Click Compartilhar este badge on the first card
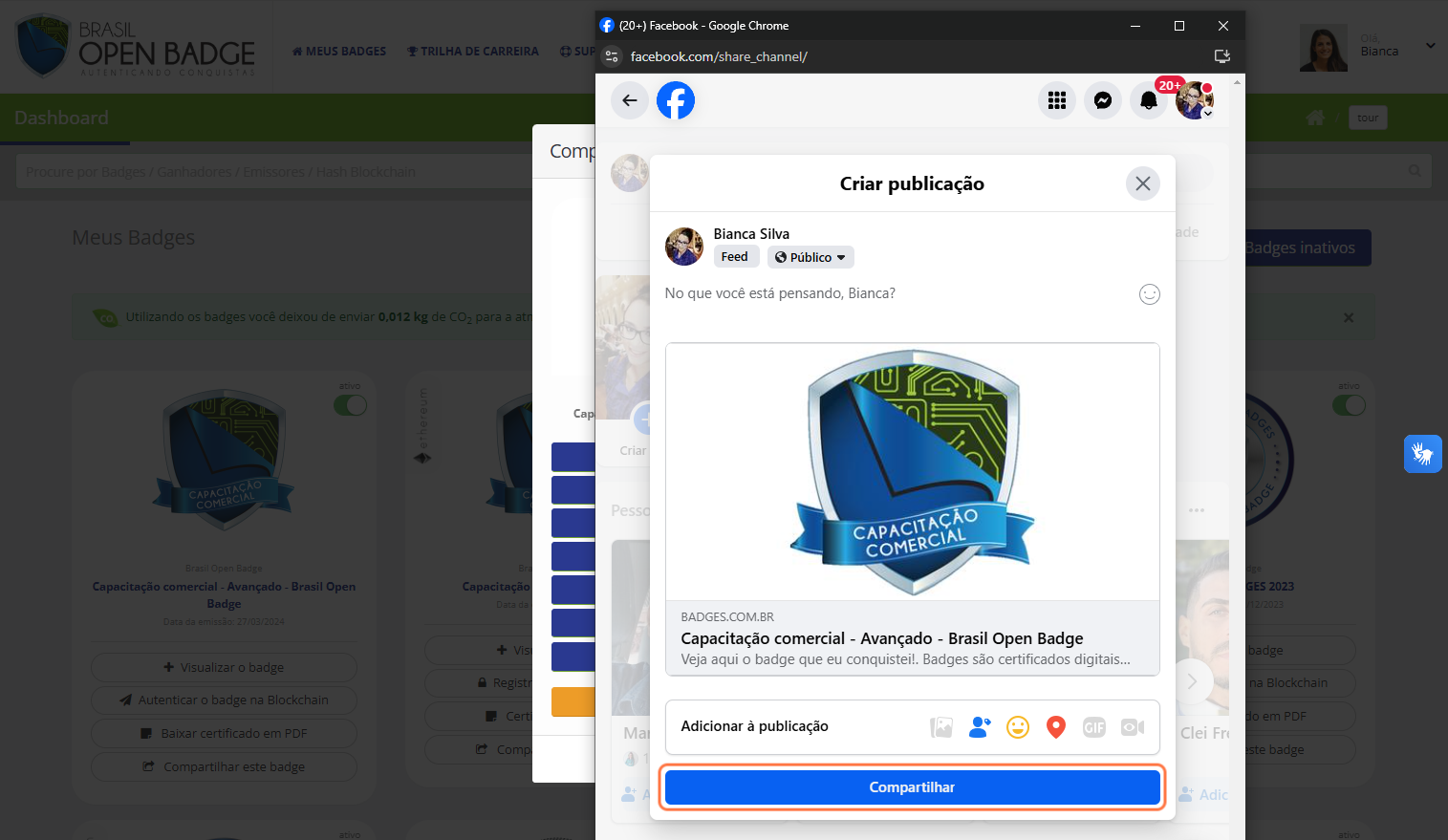The height and width of the screenshot is (840, 1448). click(224, 766)
